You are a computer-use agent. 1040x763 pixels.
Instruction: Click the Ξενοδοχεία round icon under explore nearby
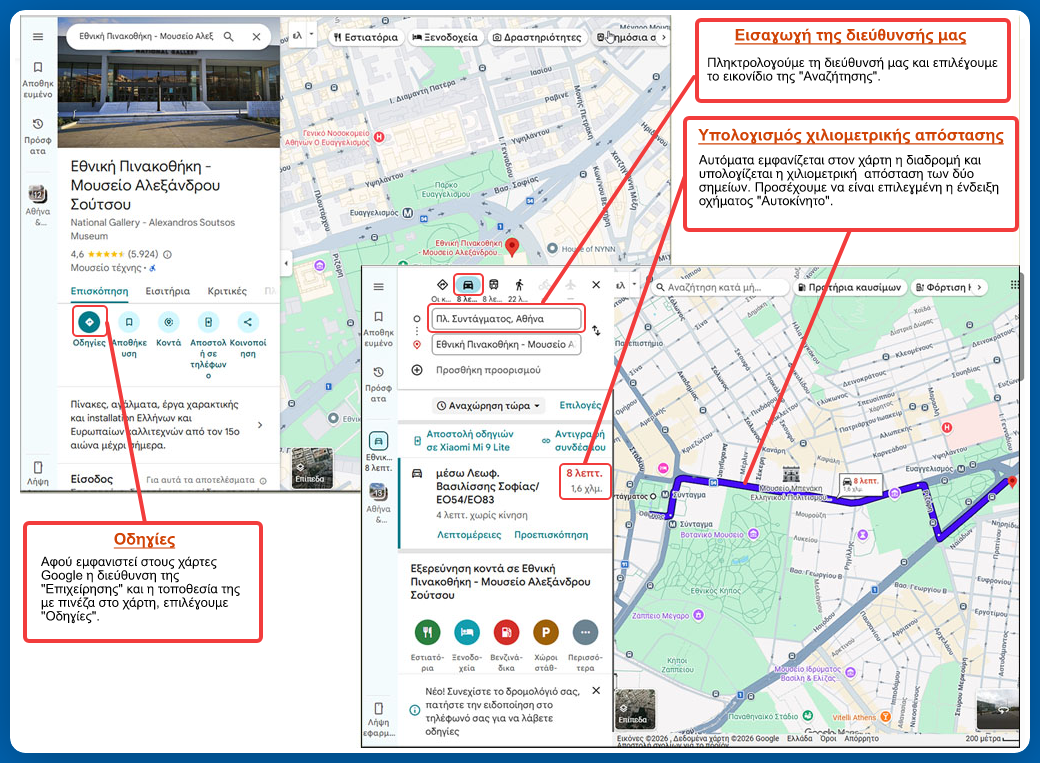point(467,632)
